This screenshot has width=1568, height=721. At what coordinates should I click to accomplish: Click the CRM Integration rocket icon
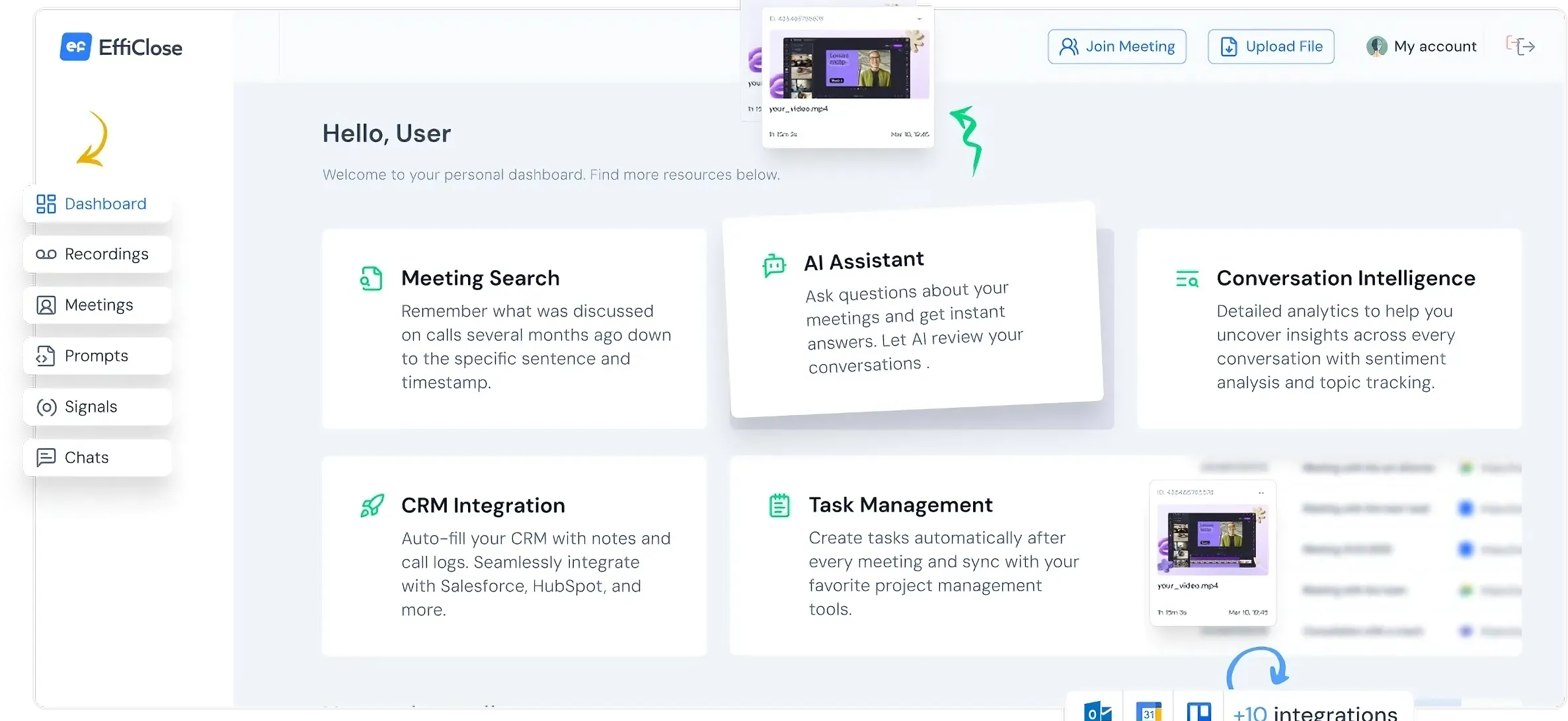tap(373, 505)
